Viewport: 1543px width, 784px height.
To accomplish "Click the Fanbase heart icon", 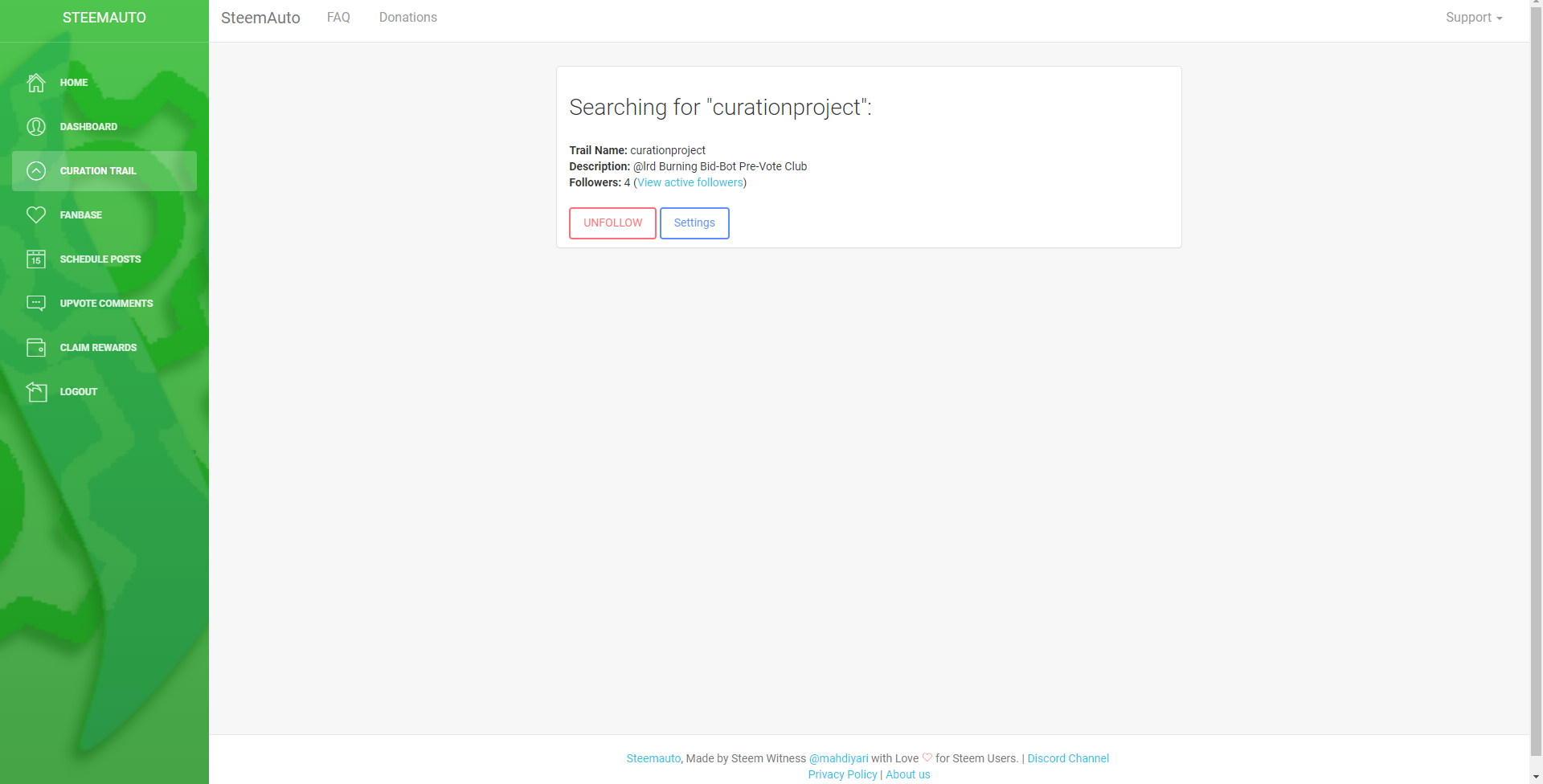I will [x=36, y=215].
